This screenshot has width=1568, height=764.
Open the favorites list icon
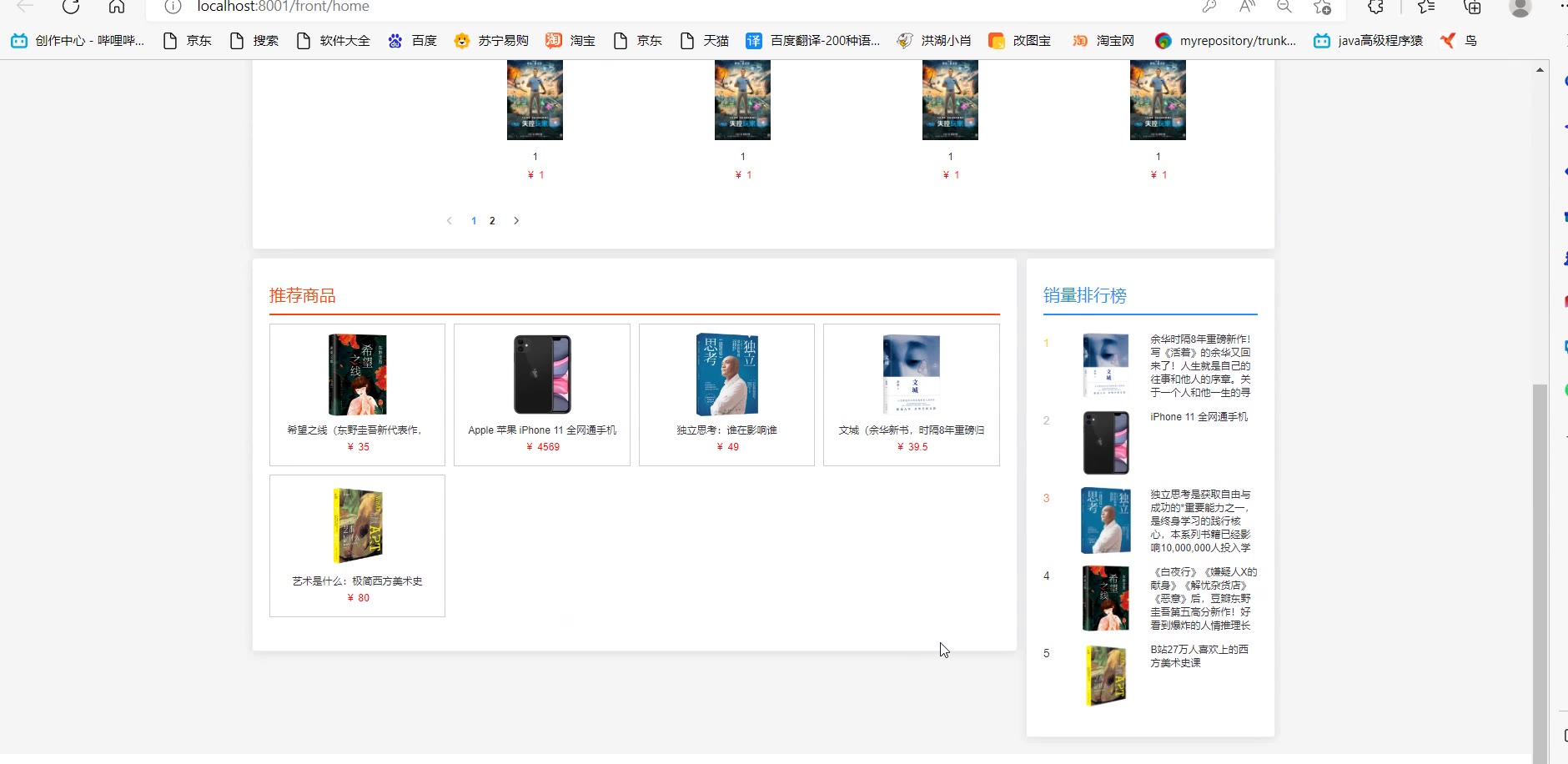[x=1426, y=7]
